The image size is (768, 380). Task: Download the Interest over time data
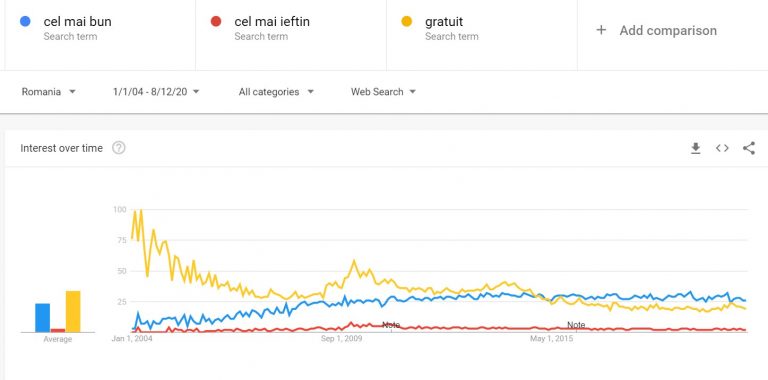(696, 148)
